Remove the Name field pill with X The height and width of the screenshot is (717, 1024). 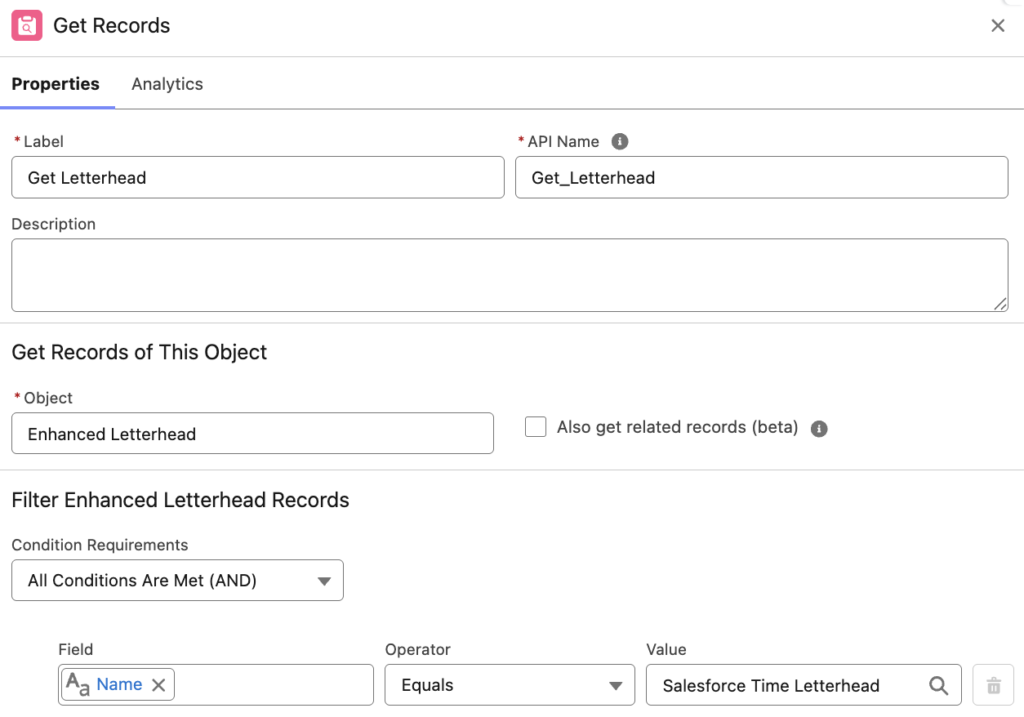(158, 685)
